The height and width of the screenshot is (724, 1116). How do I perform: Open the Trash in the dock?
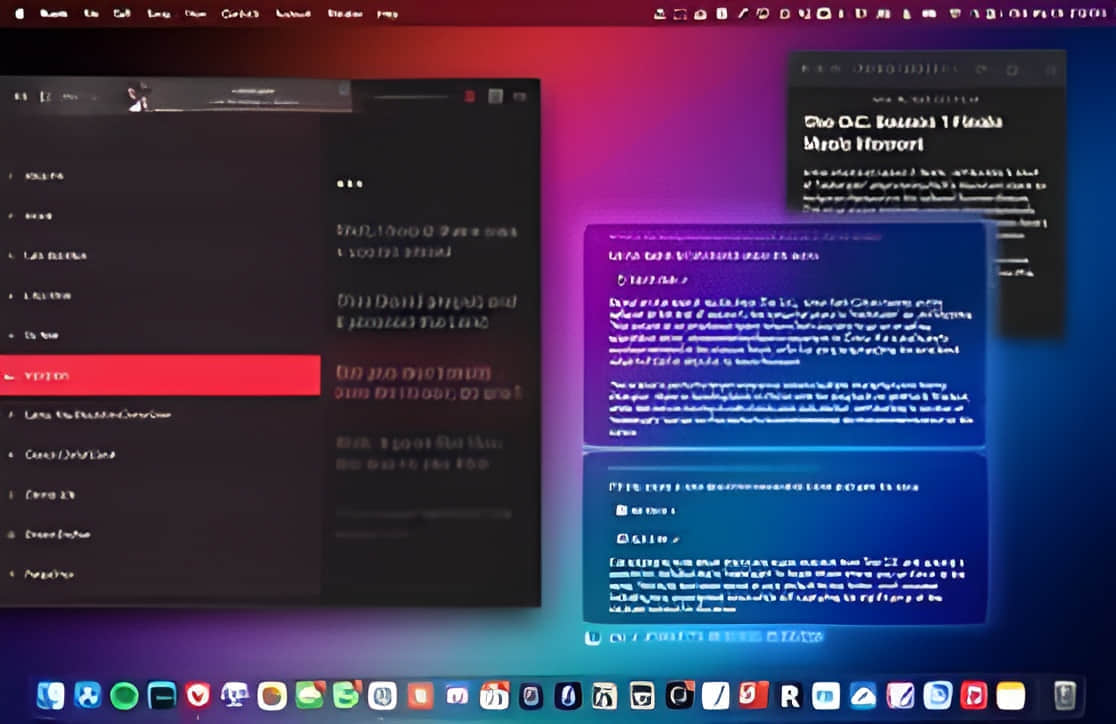(1065, 695)
